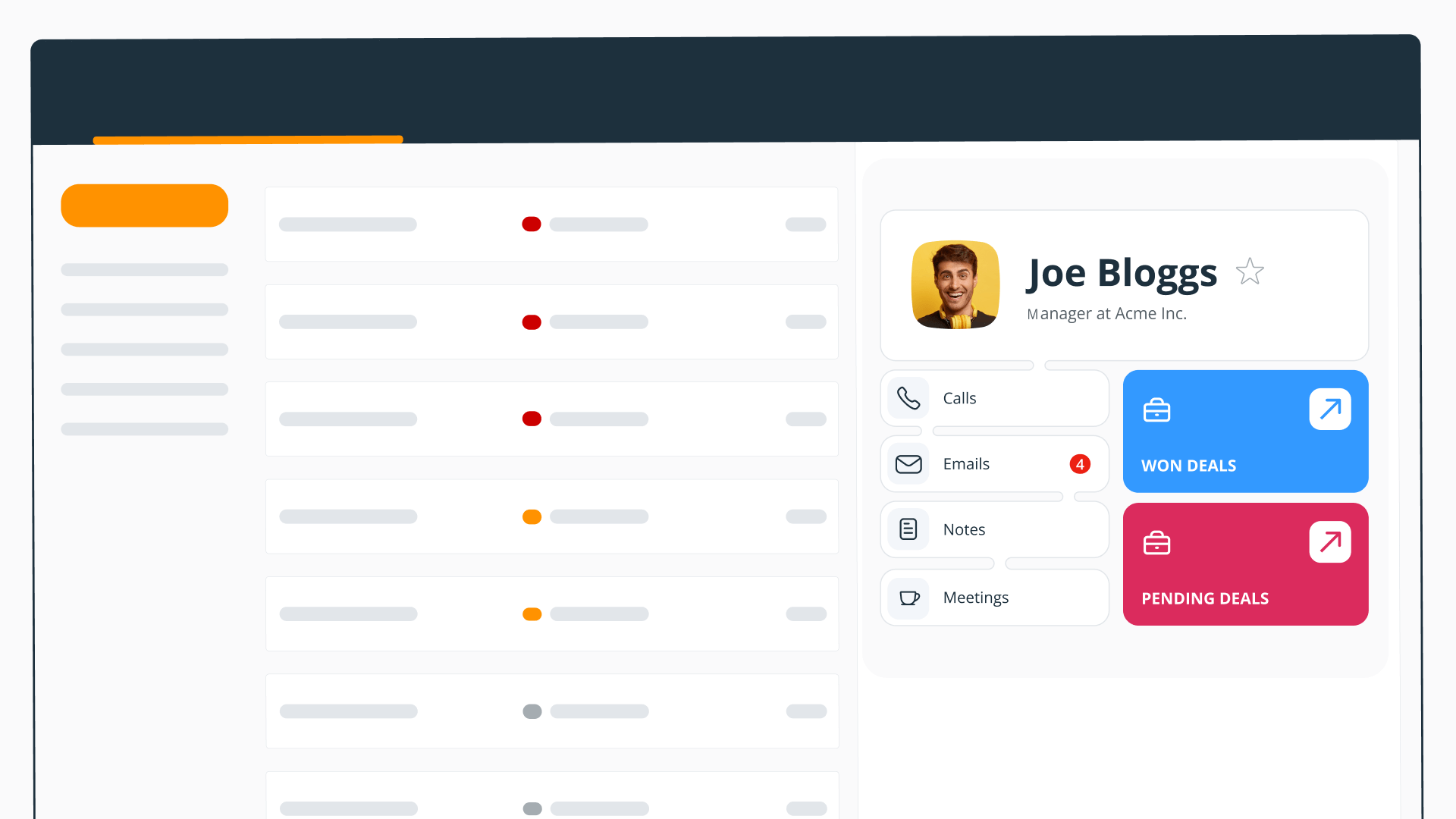
Task: Select the orange active tab in header
Action: point(248,140)
